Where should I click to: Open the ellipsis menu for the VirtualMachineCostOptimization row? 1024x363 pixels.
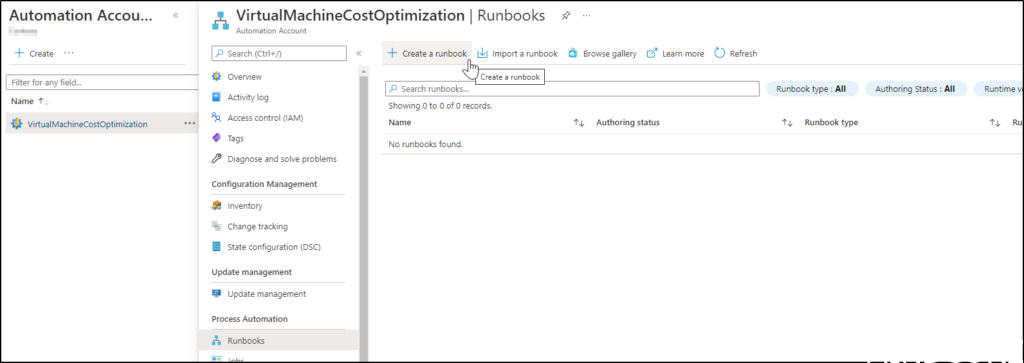click(x=190, y=122)
